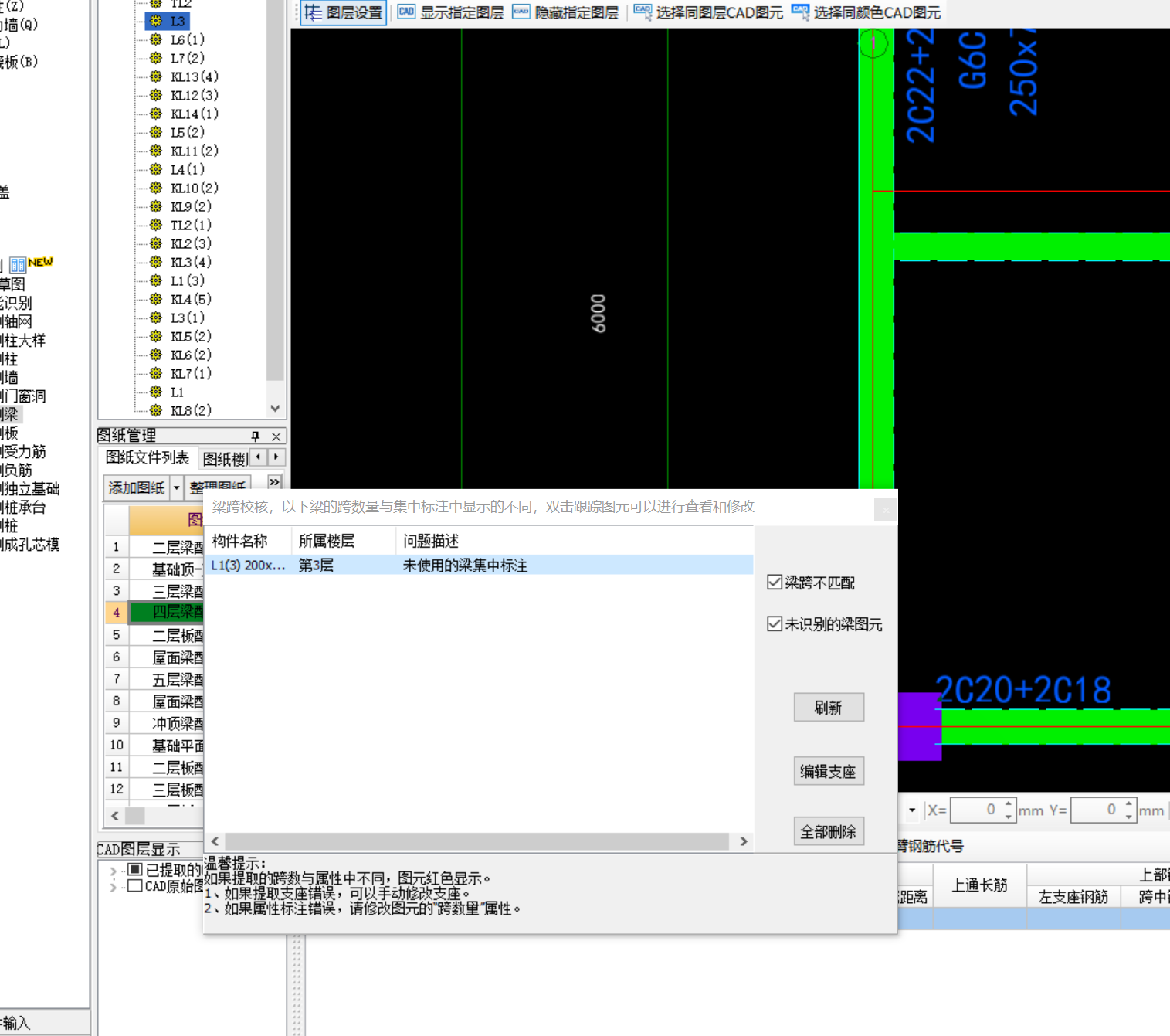Click the 显示指定图层 toolbar icon
The width and height of the screenshot is (1170, 1036).
[x=406, y=12]
